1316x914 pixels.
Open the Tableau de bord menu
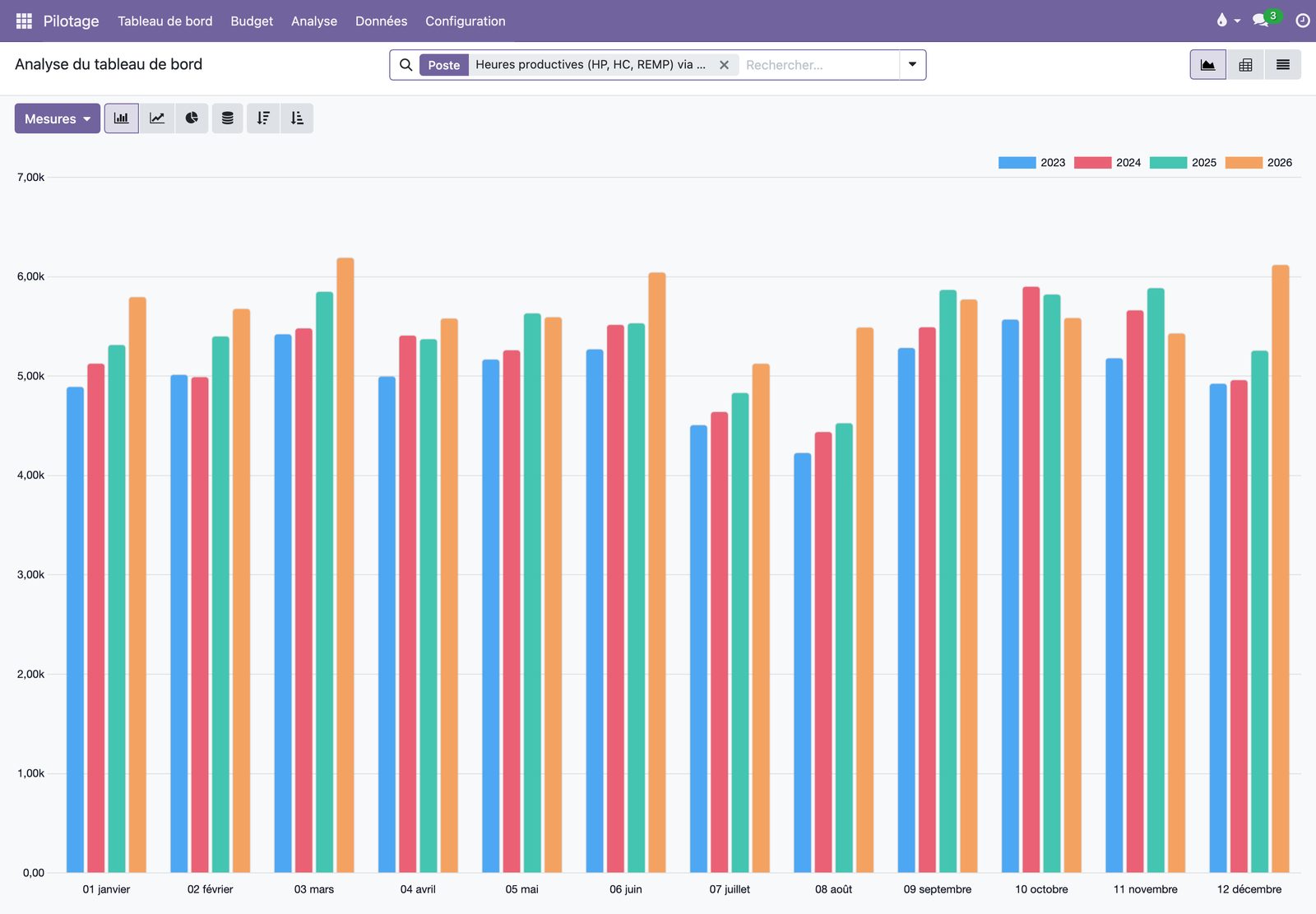164,21
